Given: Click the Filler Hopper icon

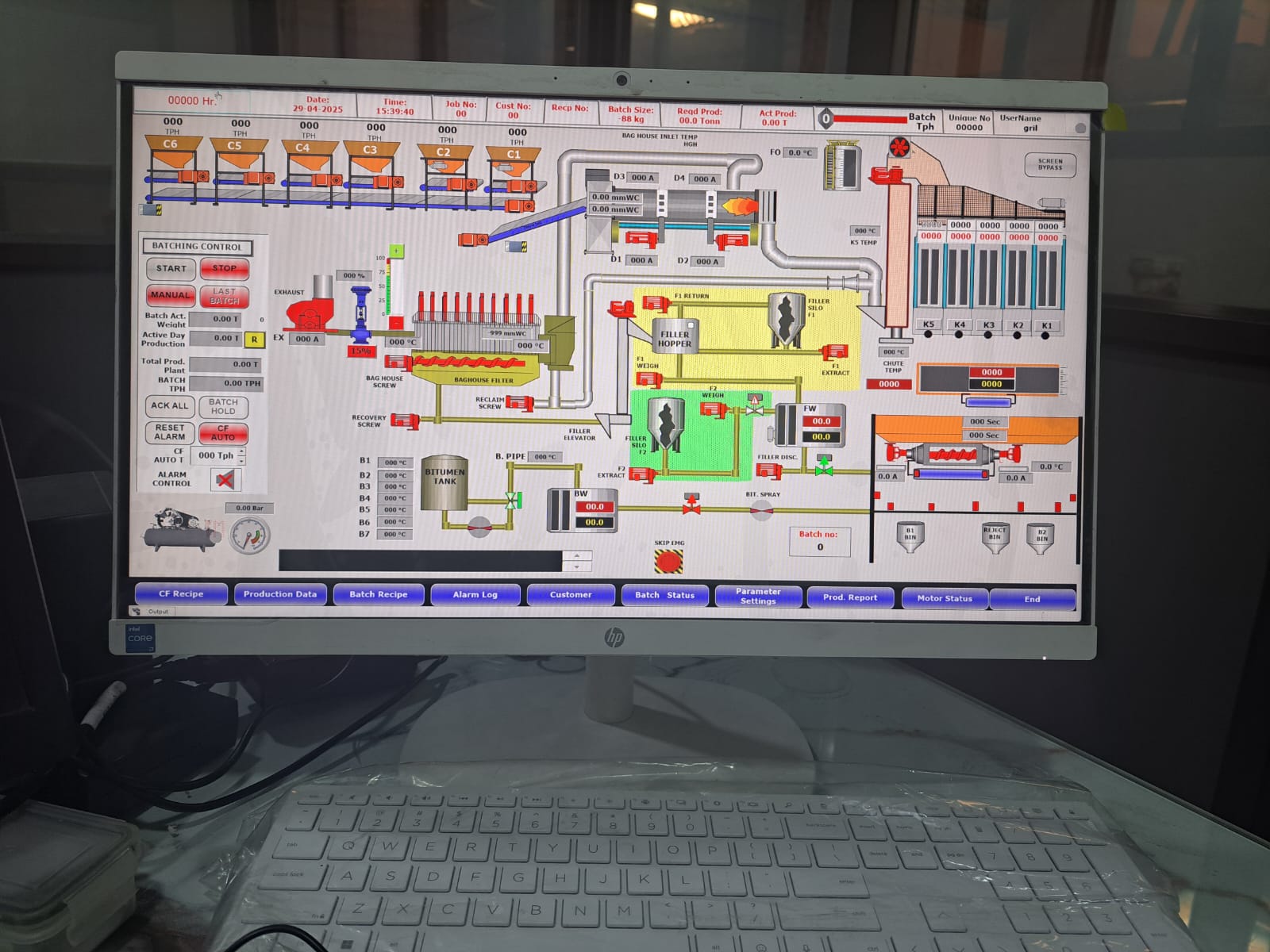Looking at the screenshot, I should [x=675, y=336].
